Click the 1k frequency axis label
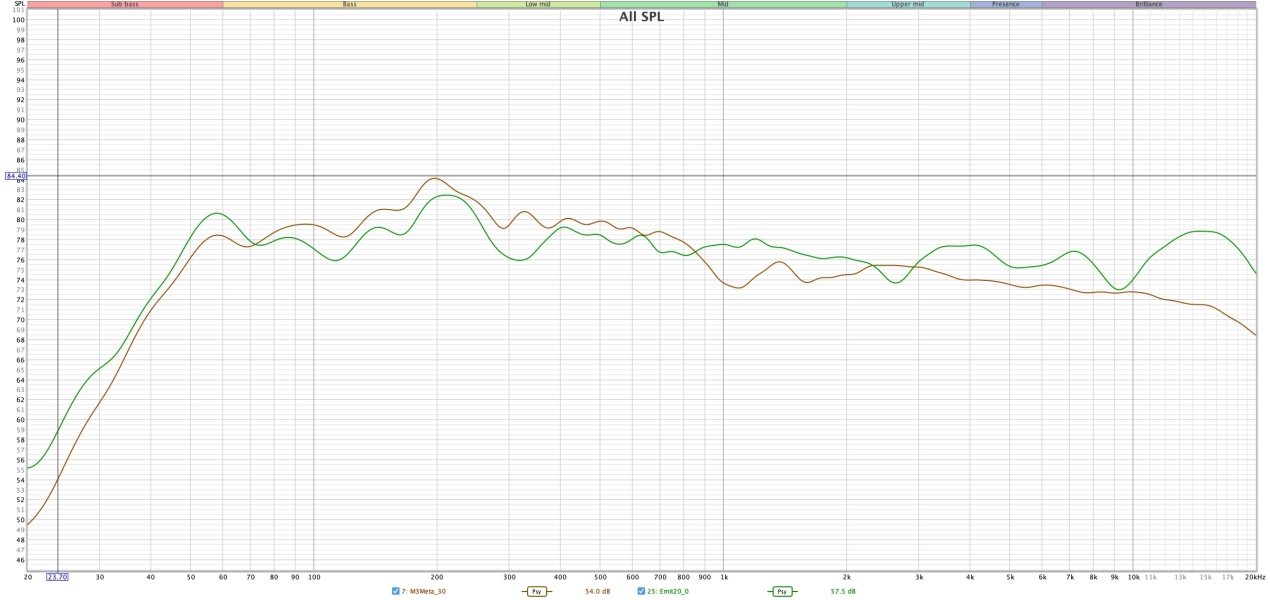This screenshot has width=1270, height=600. point(723,577)
